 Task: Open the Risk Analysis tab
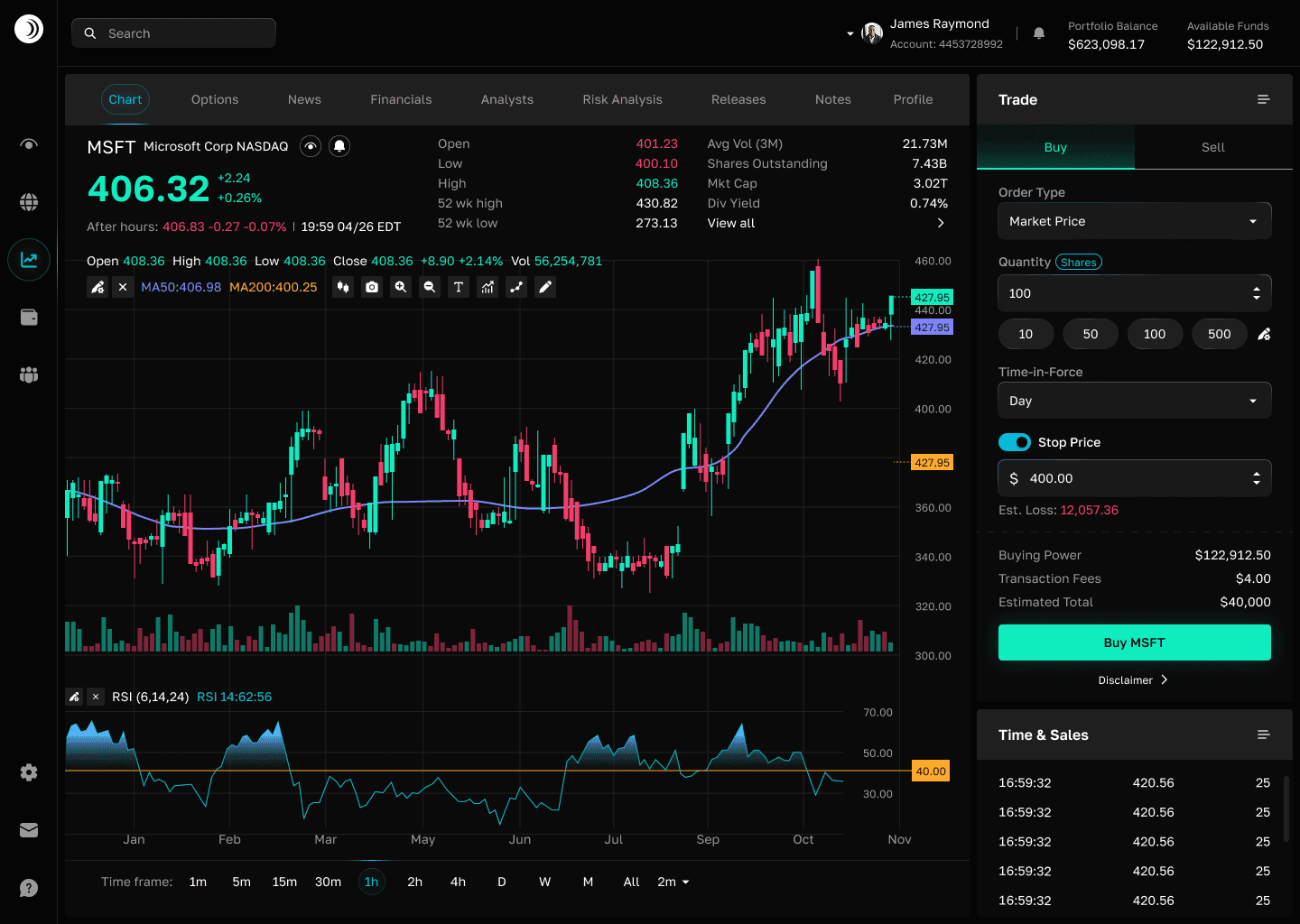[622, 99]
